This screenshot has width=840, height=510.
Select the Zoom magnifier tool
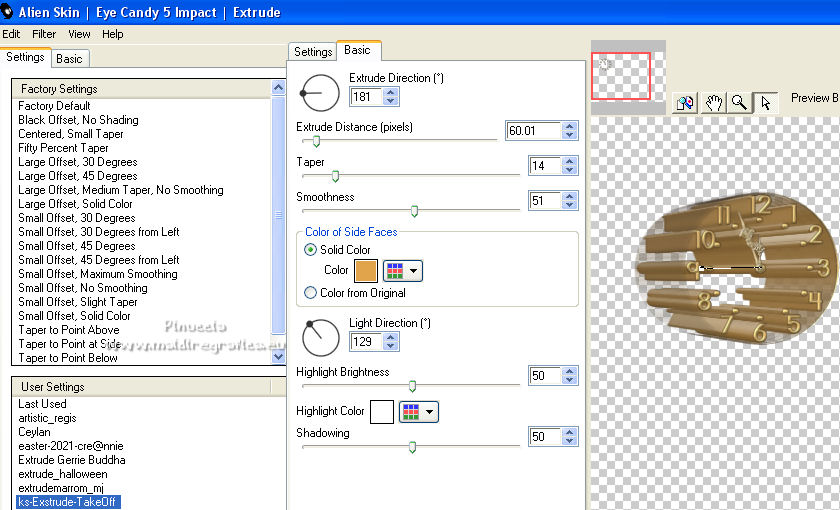click(739, 102)
